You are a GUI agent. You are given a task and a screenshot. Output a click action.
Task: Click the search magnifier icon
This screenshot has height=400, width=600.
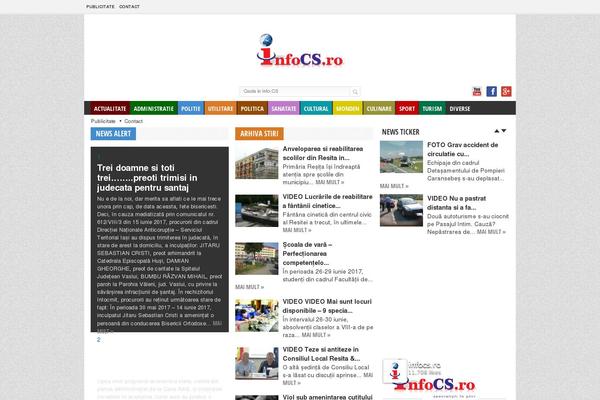355,91
